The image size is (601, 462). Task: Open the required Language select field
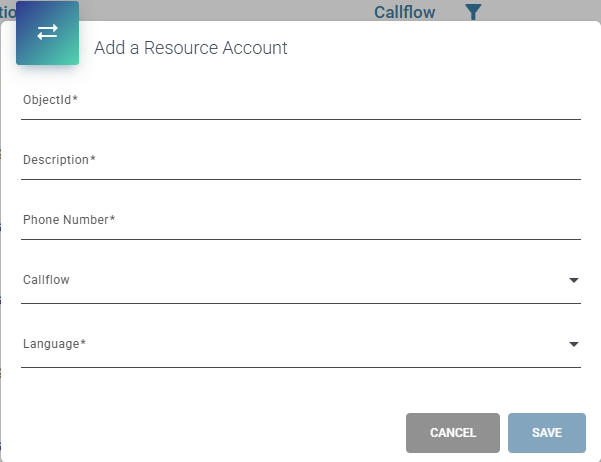(x=301, y=347)
